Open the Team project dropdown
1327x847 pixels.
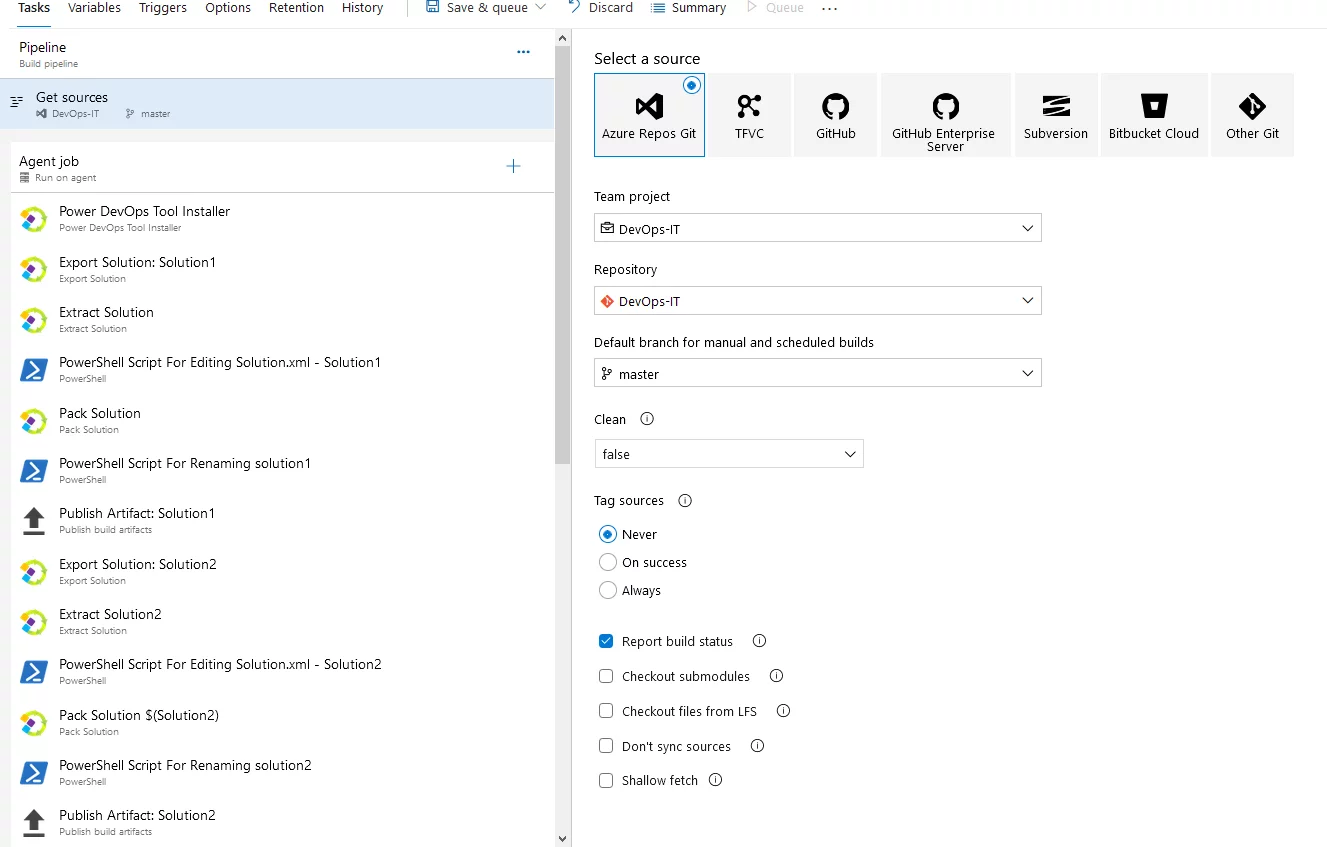(817, 228)
